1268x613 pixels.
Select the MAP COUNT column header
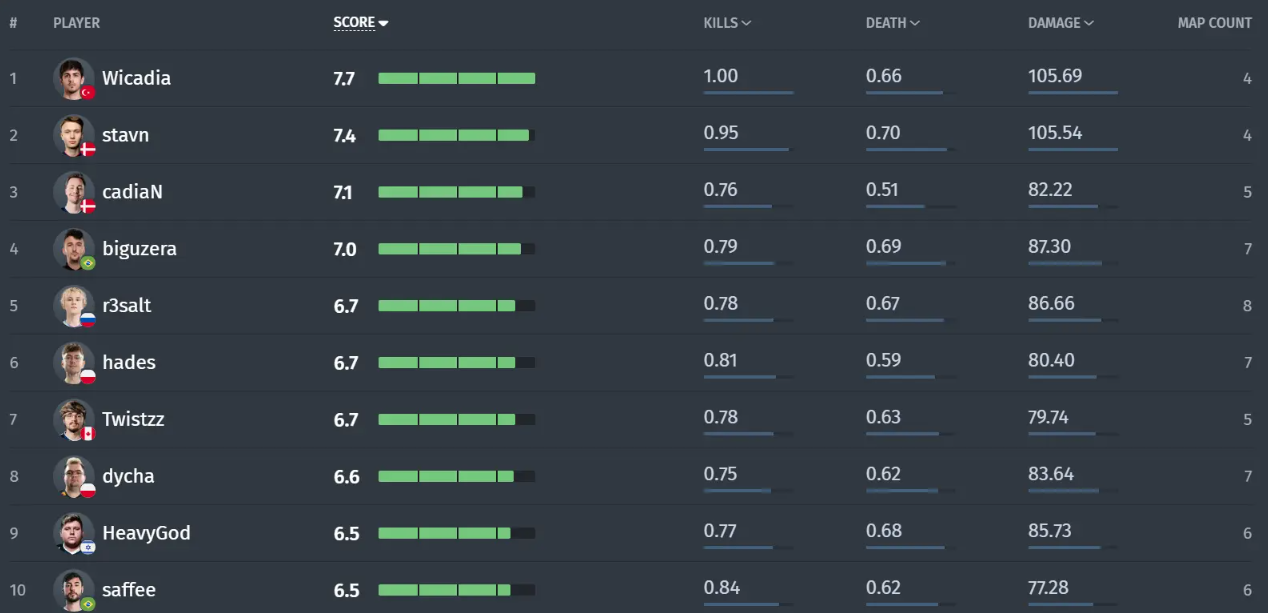point(1214,23)
